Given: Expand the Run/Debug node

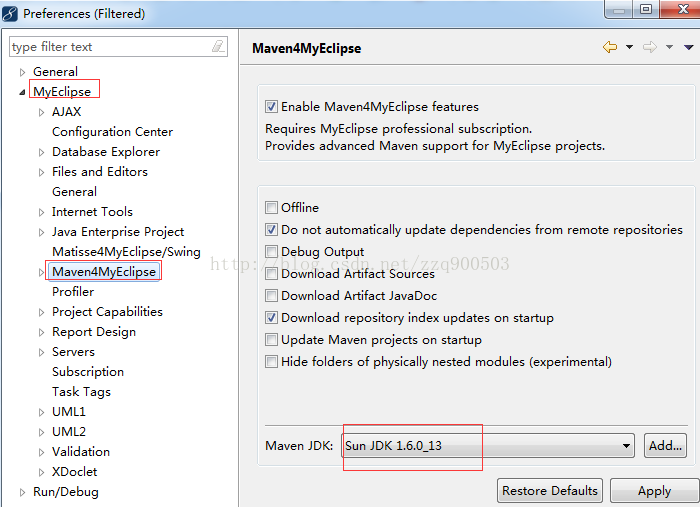Looking at the screenshot, I should 22,492.
